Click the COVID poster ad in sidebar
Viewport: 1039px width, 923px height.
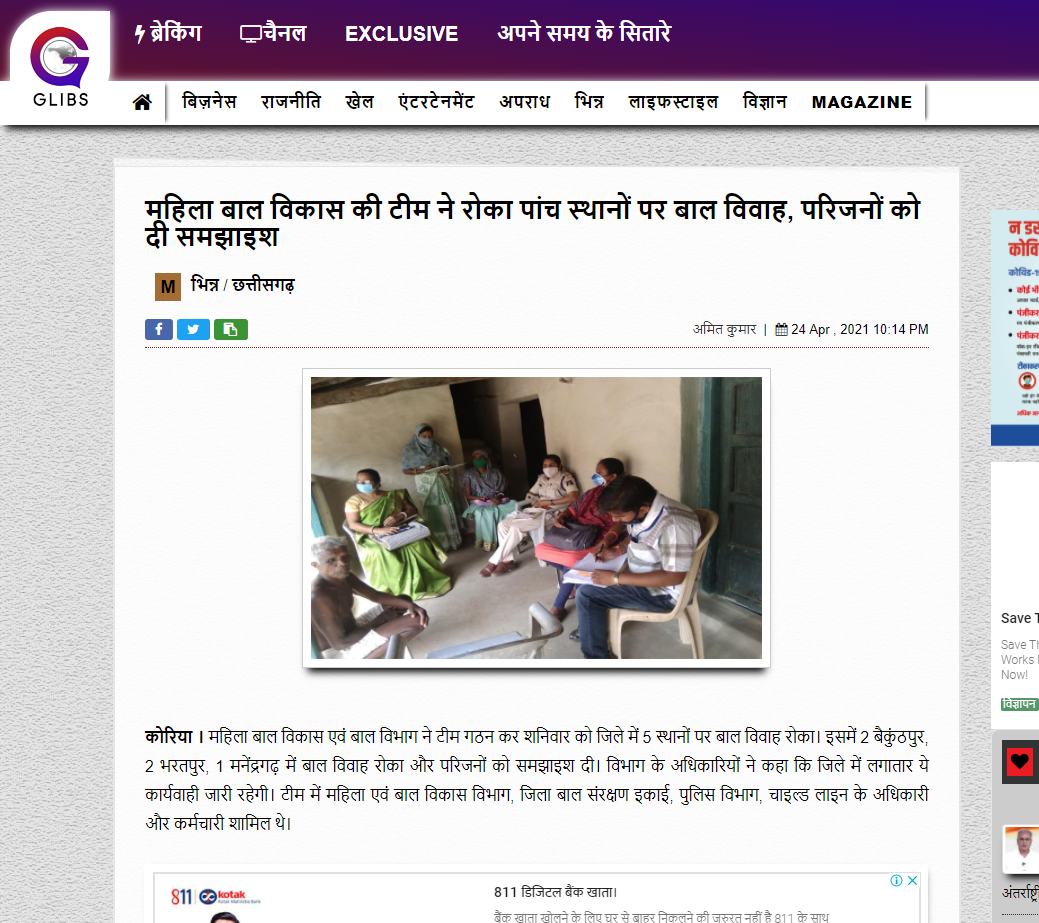click(1014, 327)
